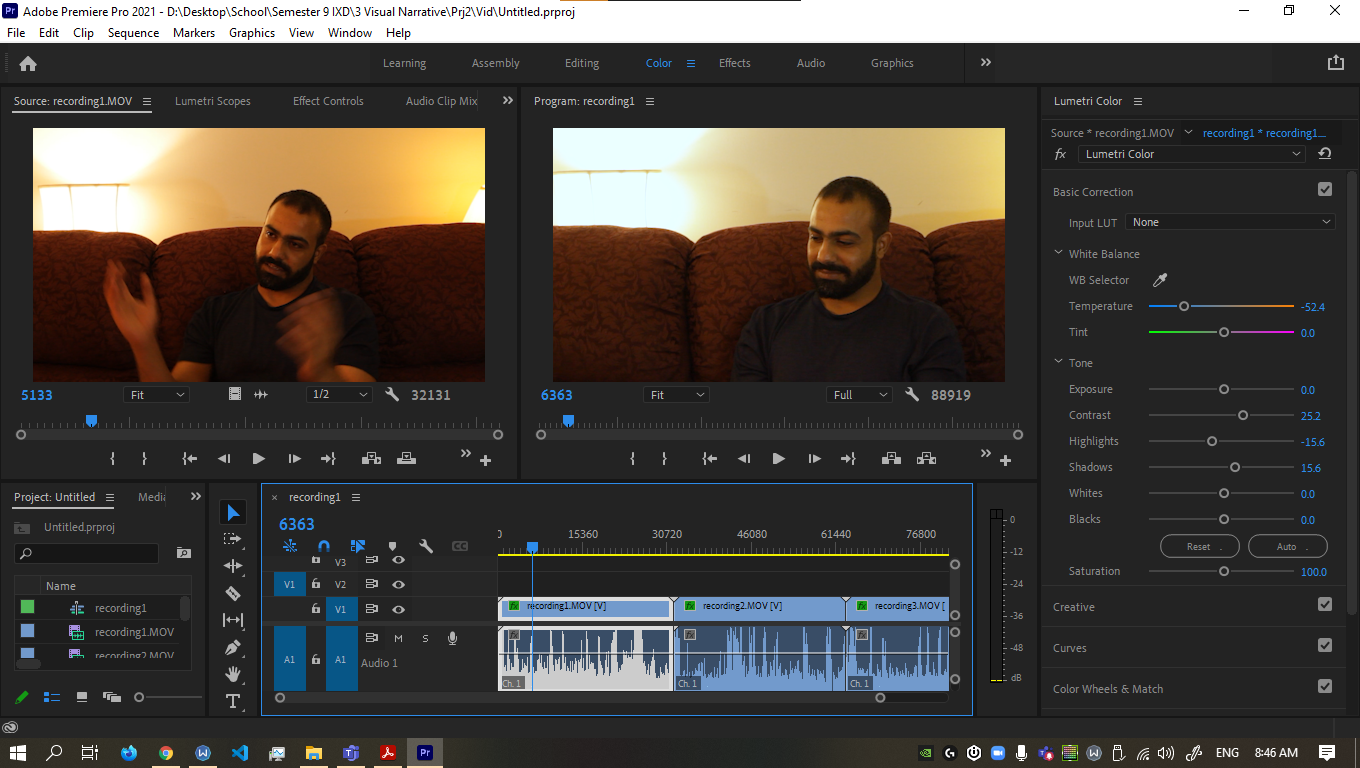
Task: Click the Temperature slider handle
Action: (x=1184, y=306)
